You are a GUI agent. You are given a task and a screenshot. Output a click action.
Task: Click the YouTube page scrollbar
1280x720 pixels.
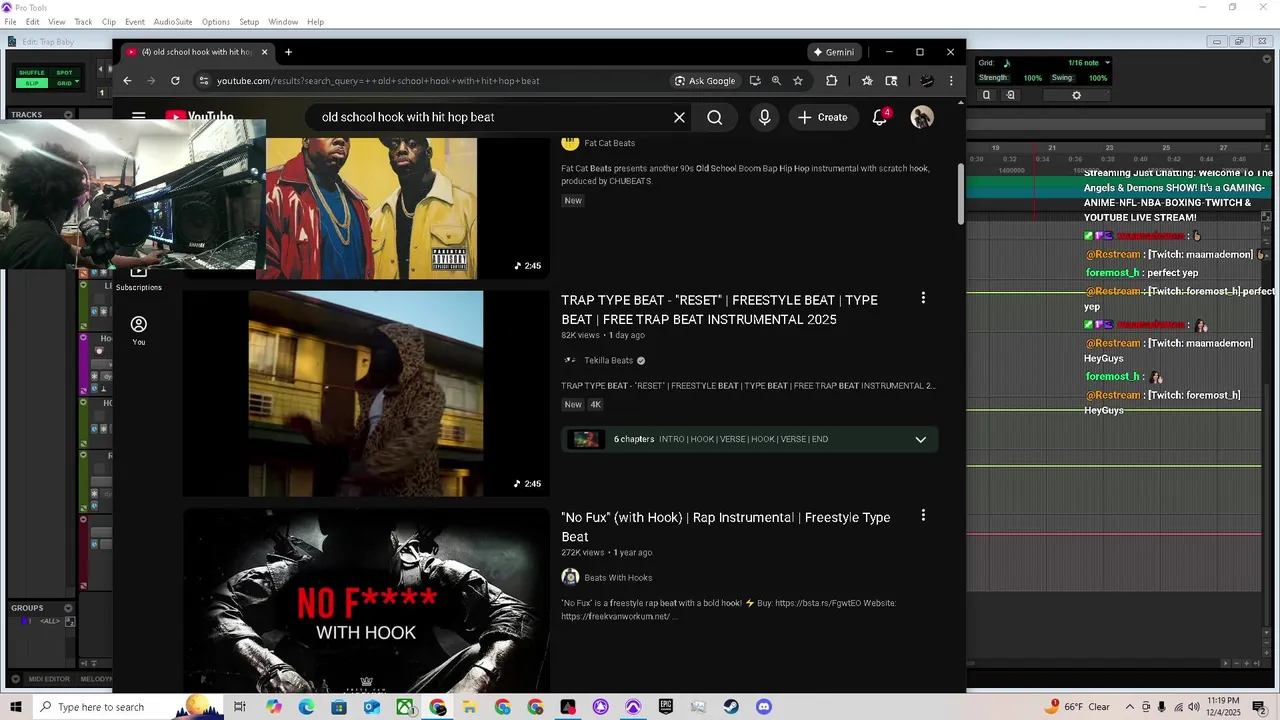click(961, 193)
